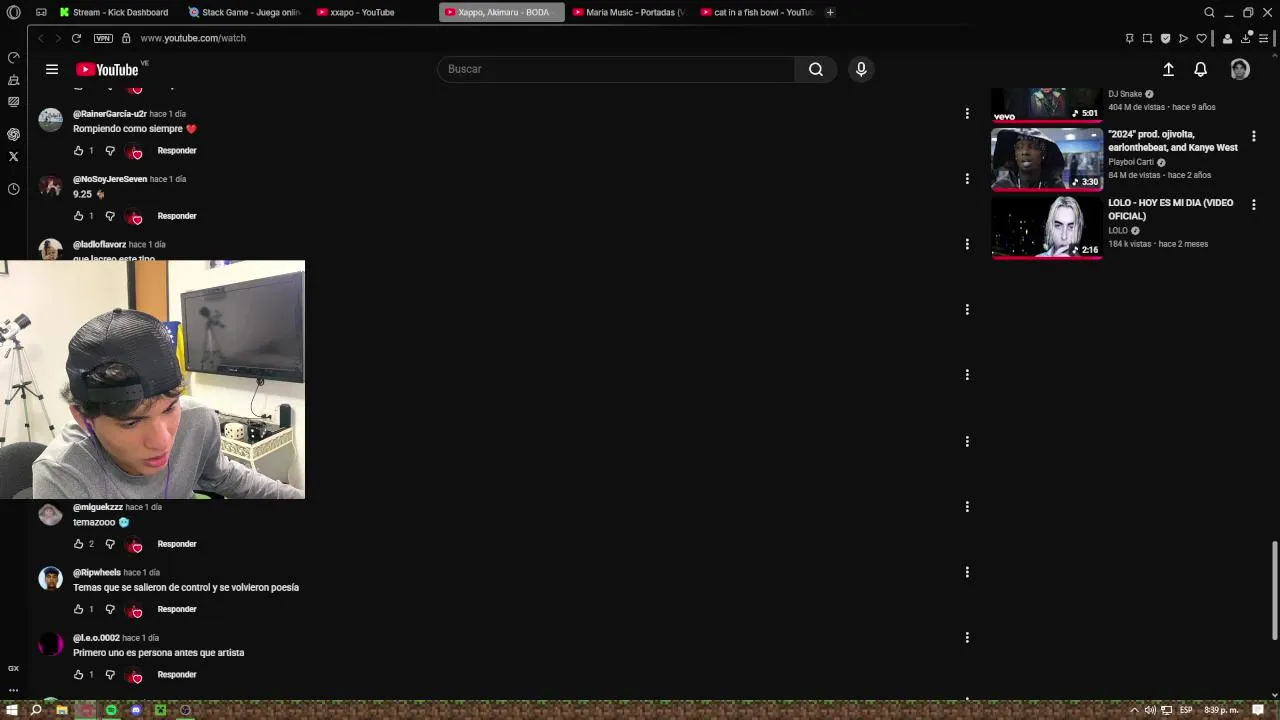Open options menu for @NoSoyJereSeven comment
The height and width of the screenshot is (720, 1280).
tap(967, 178)
